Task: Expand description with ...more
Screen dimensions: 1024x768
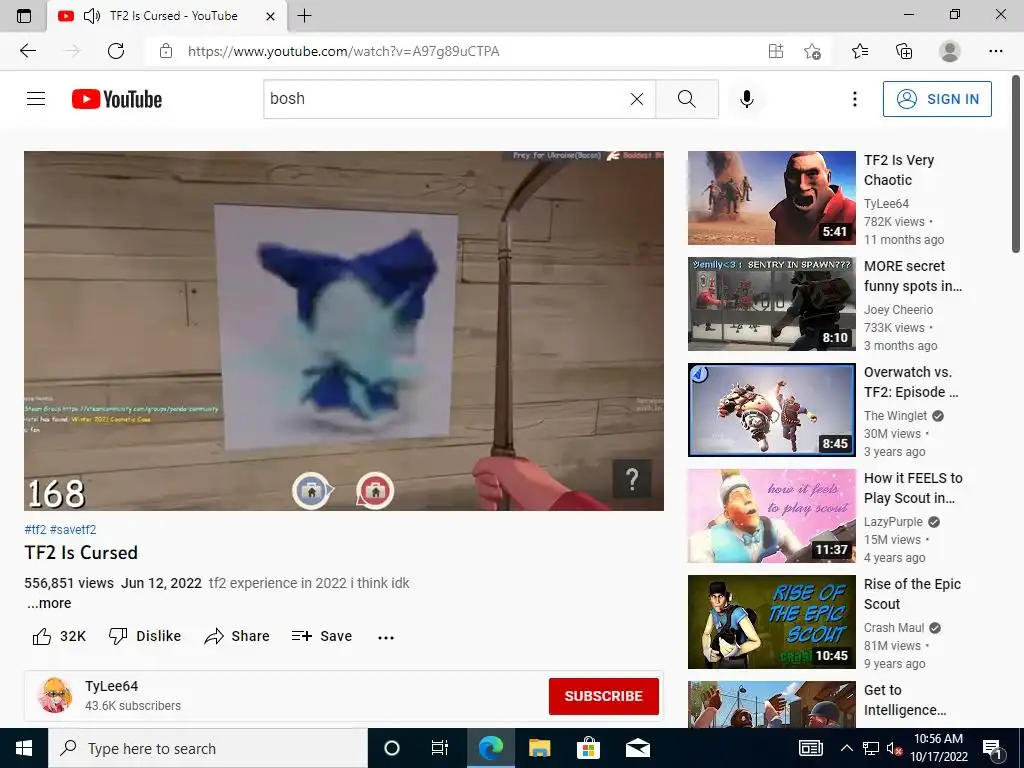Action: coord(50,603)
